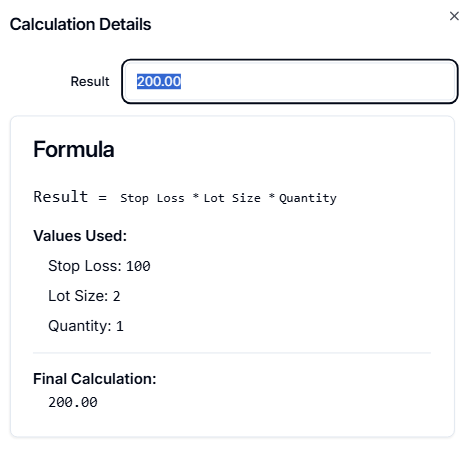Screen dimensions: 466x457
Task: Click the Stop Loss term in the formula
Action: [152, 198]
